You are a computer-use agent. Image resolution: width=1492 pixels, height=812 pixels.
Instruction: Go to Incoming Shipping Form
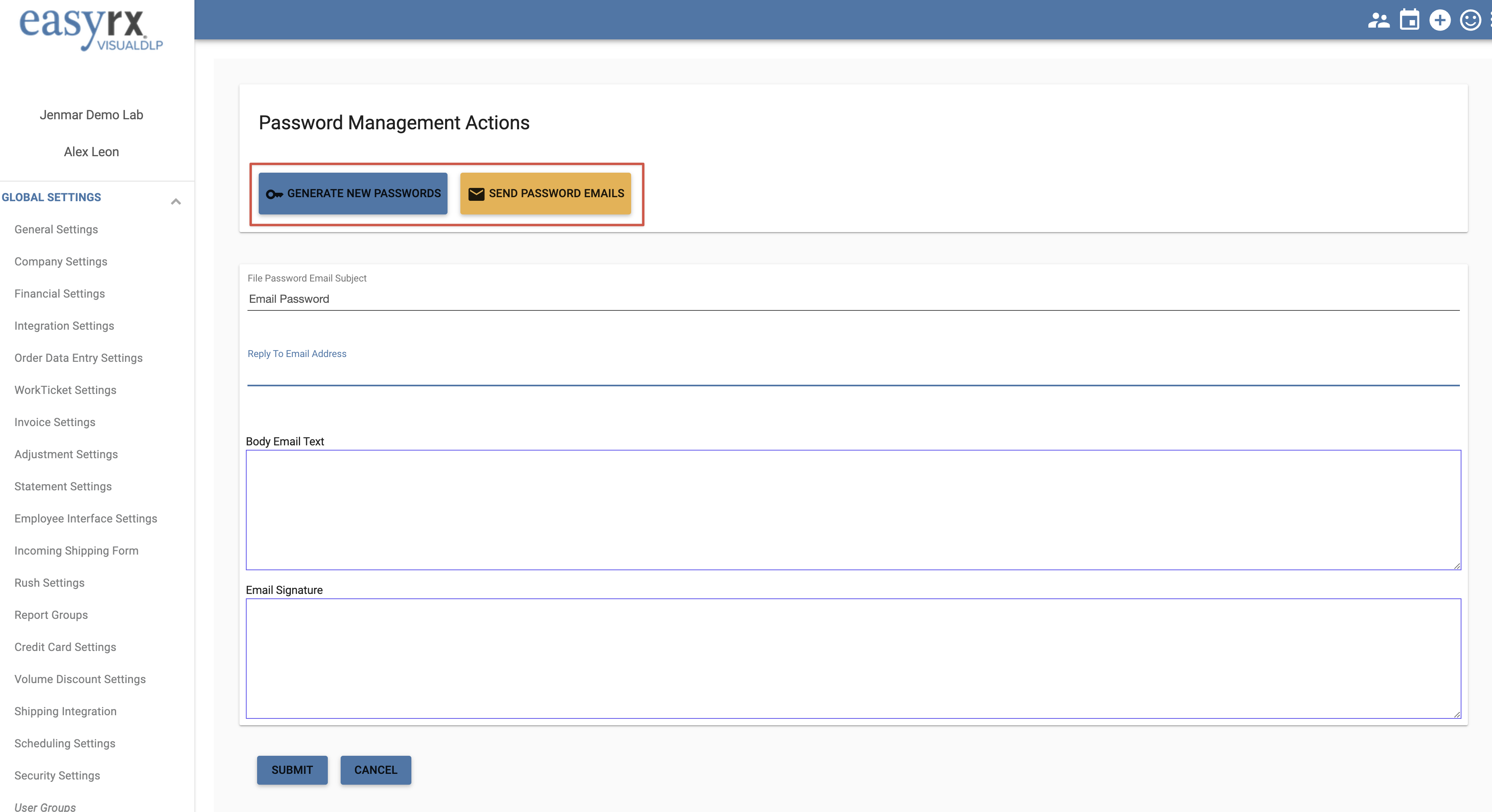pos(76,551)
